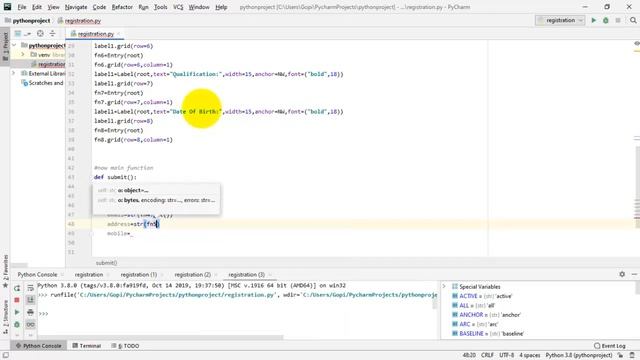640x360 pixels.
Task: Toggle the soft-wrap console icon
Action: 31,288
